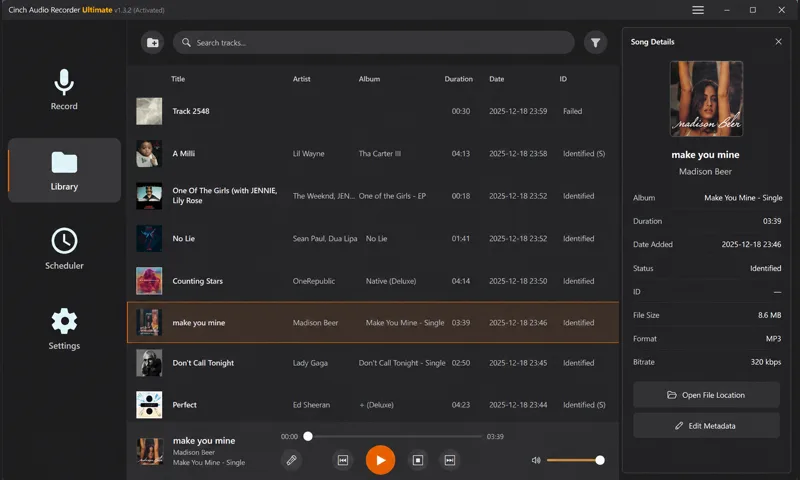Screen dimensions: 800x480
Task: Select the make you mine row in list
Action: click(x=373, y=322)
